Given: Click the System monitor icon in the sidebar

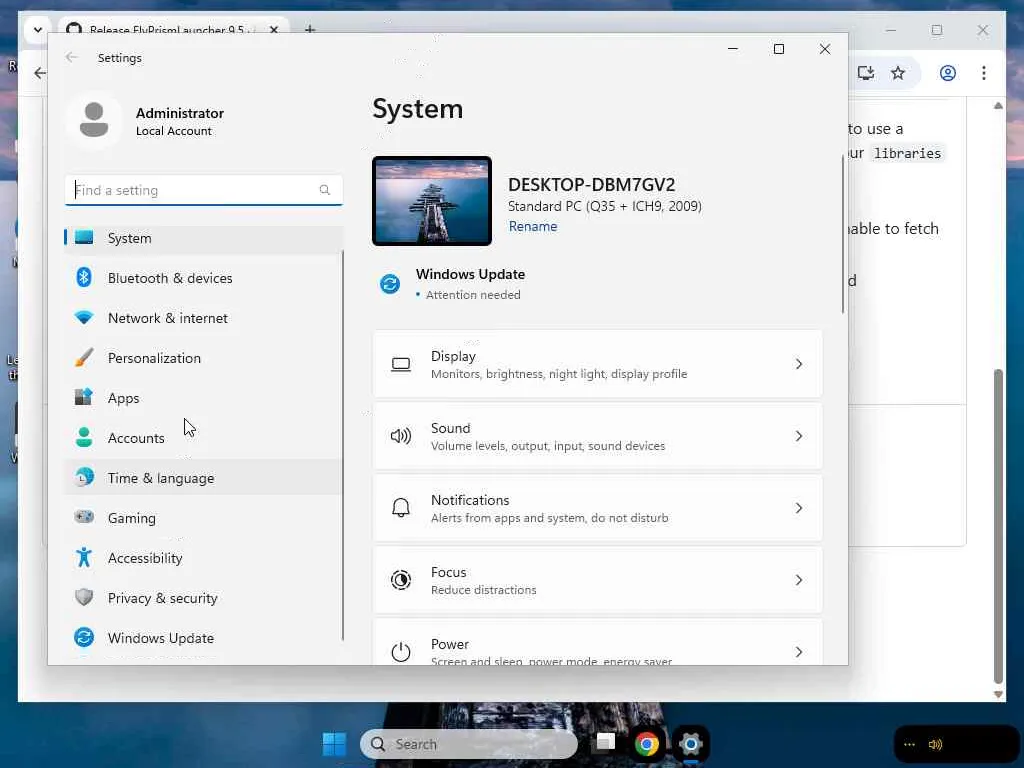Looking at the screenshot, I should click(x=84, y=237).
